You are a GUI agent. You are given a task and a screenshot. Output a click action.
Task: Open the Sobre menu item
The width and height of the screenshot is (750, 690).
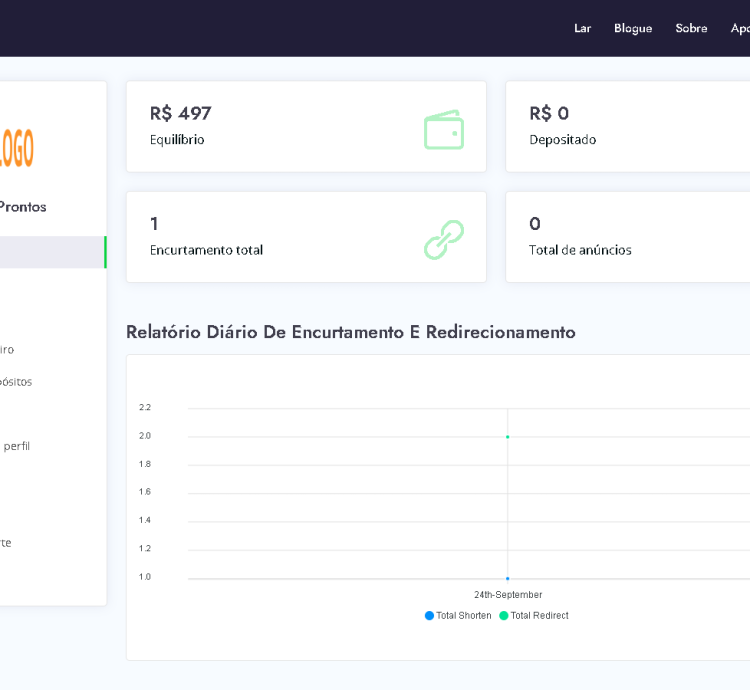tap(691, 28)
